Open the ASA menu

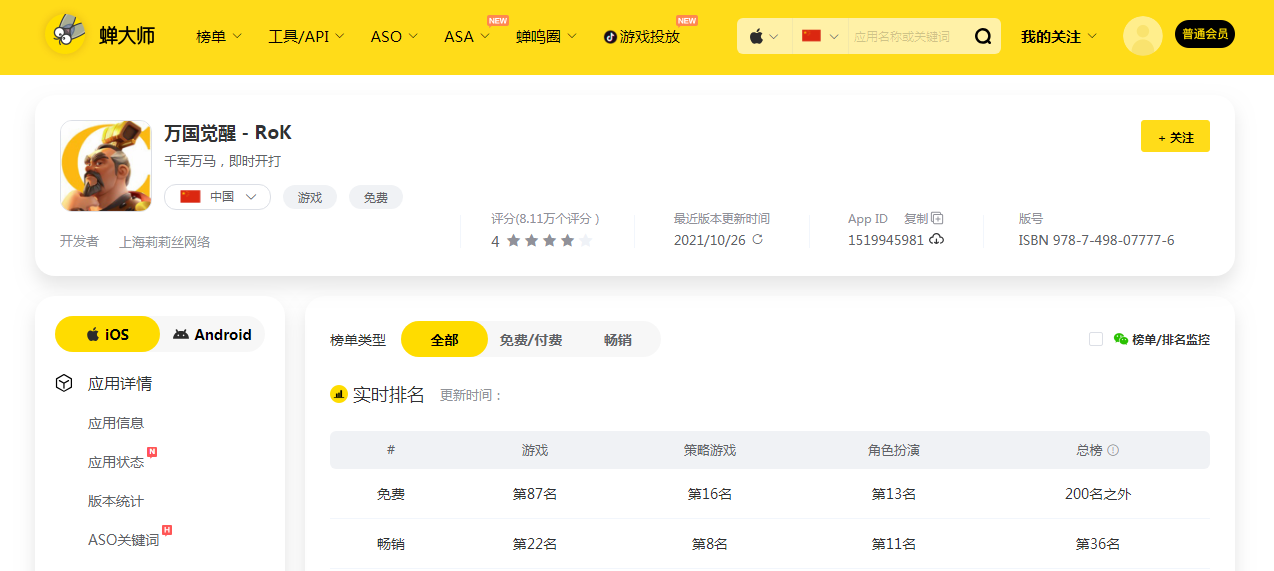click(x=467, y=37)
